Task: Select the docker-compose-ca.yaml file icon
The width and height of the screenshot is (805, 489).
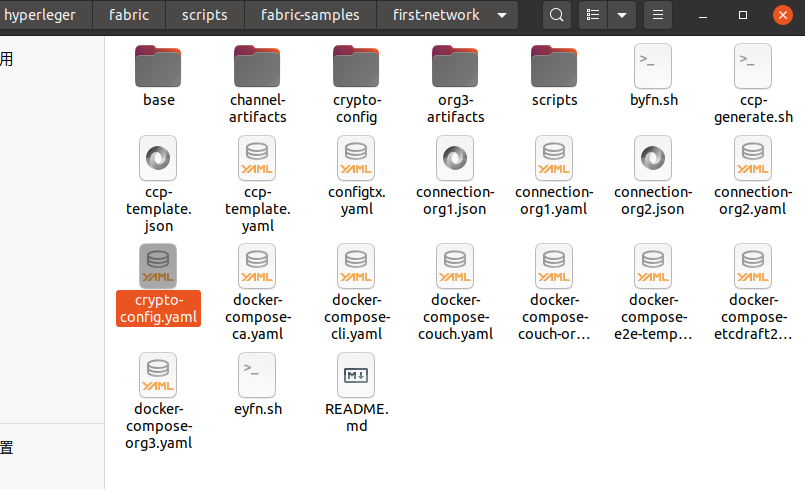Action: pyautogui.click(x=257, y=266)
